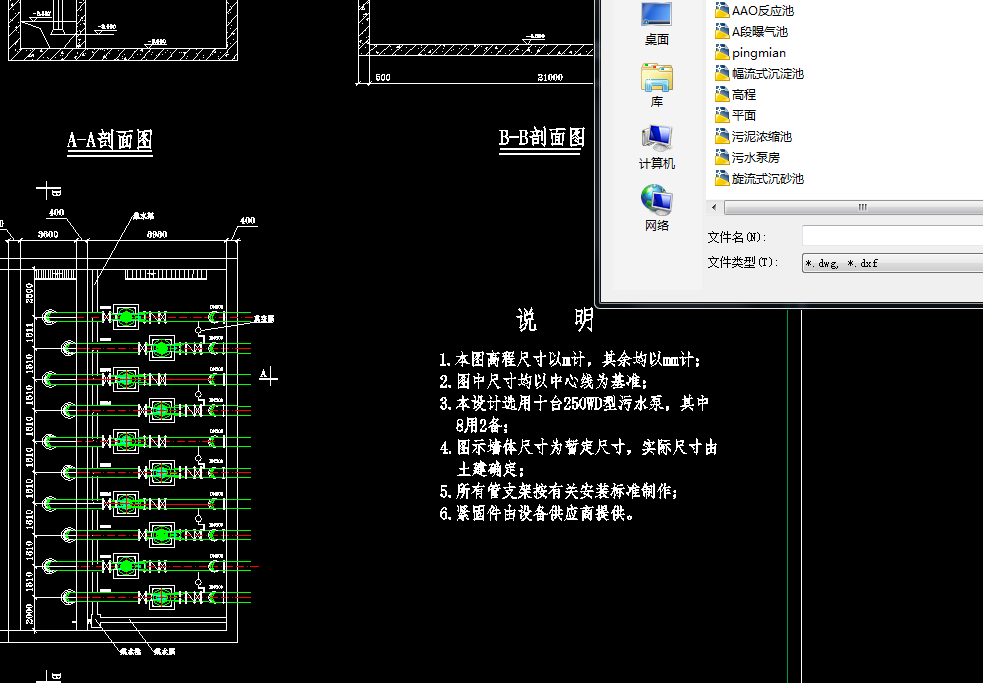
Task: Open the 计算机 (Computer) sidebar shortcut
Action: [x=656, y=147]
